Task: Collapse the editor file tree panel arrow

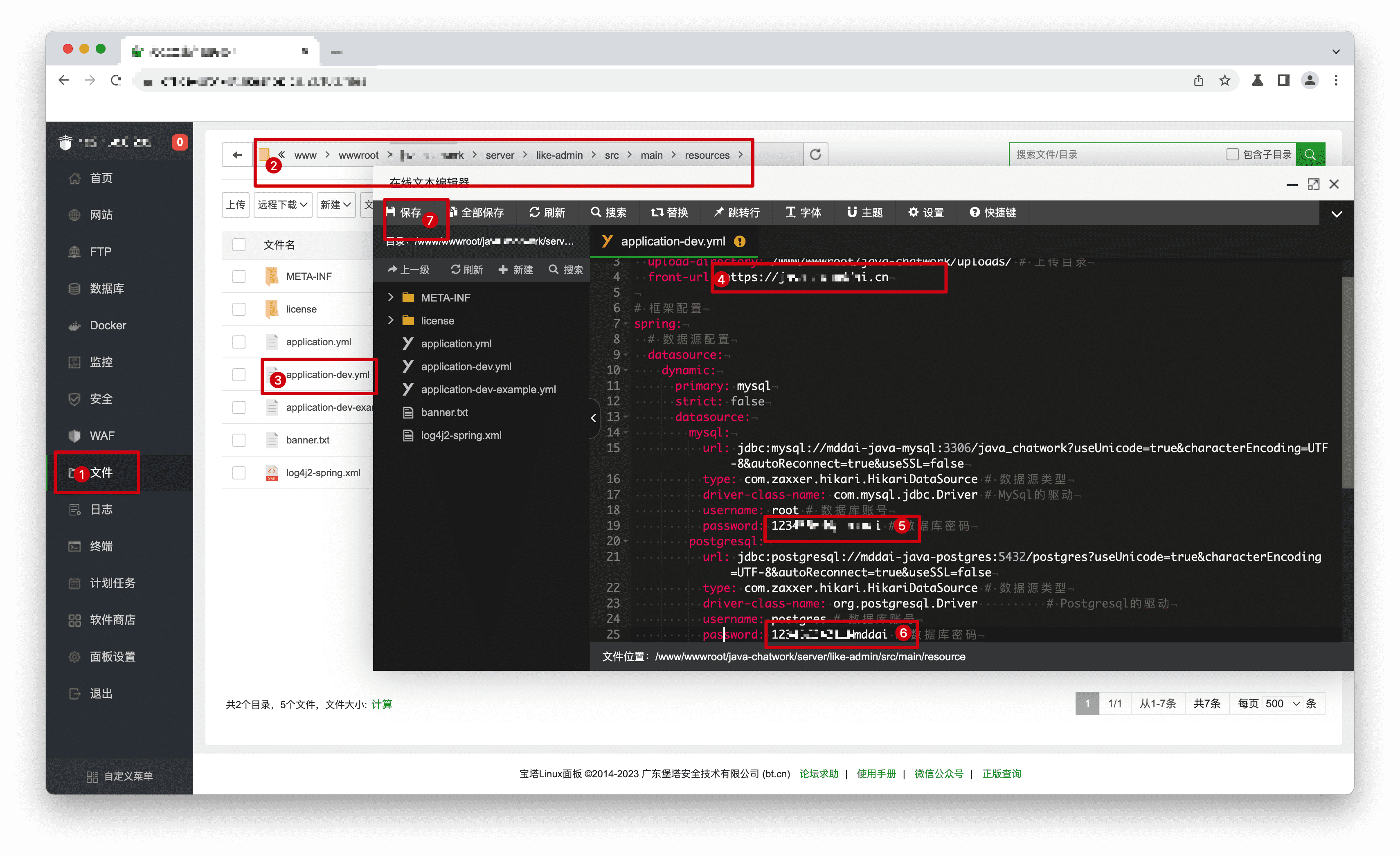Action: coord(593,418)
